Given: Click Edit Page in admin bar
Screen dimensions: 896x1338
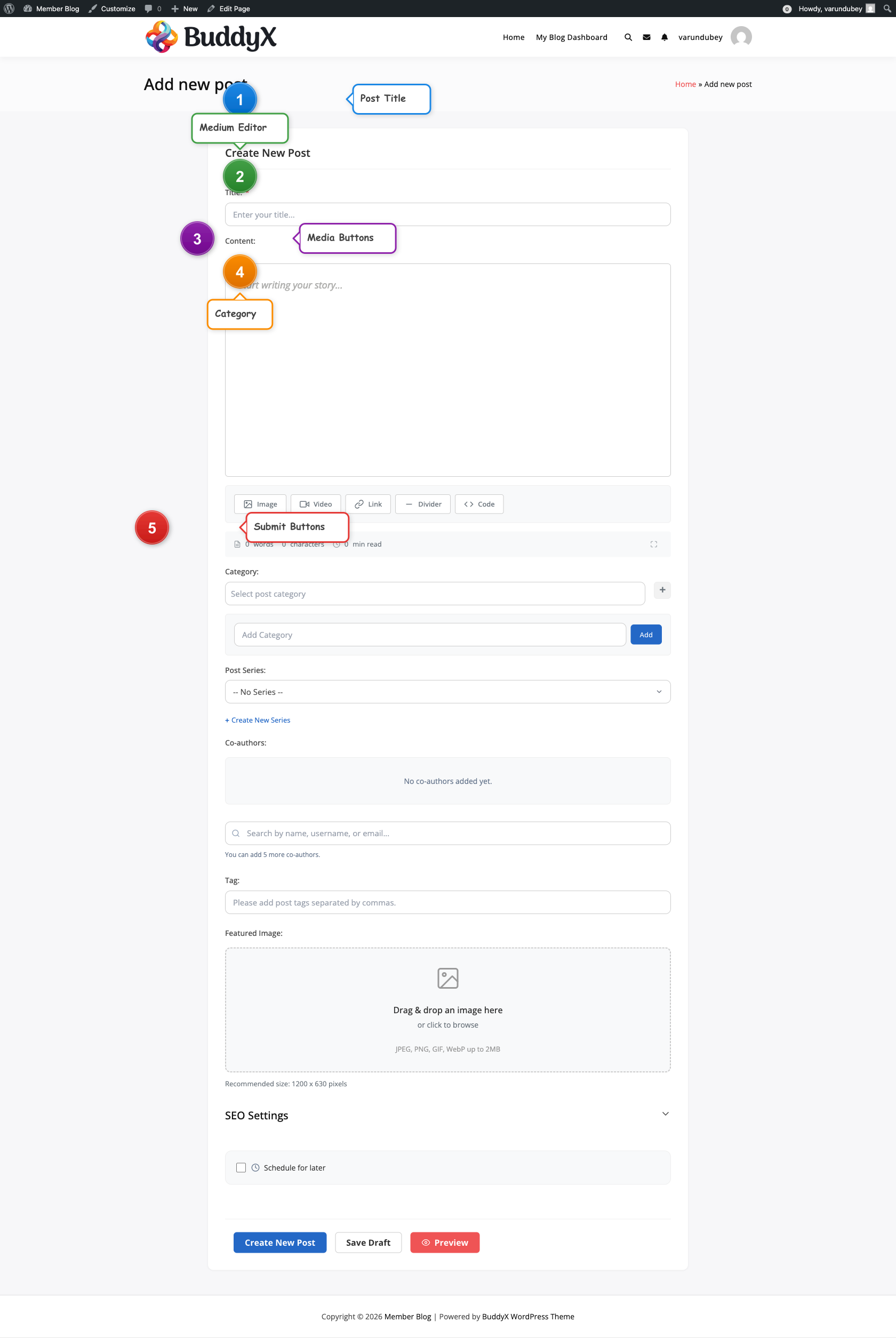Looking at the screenshot, I should click(229, 9).
